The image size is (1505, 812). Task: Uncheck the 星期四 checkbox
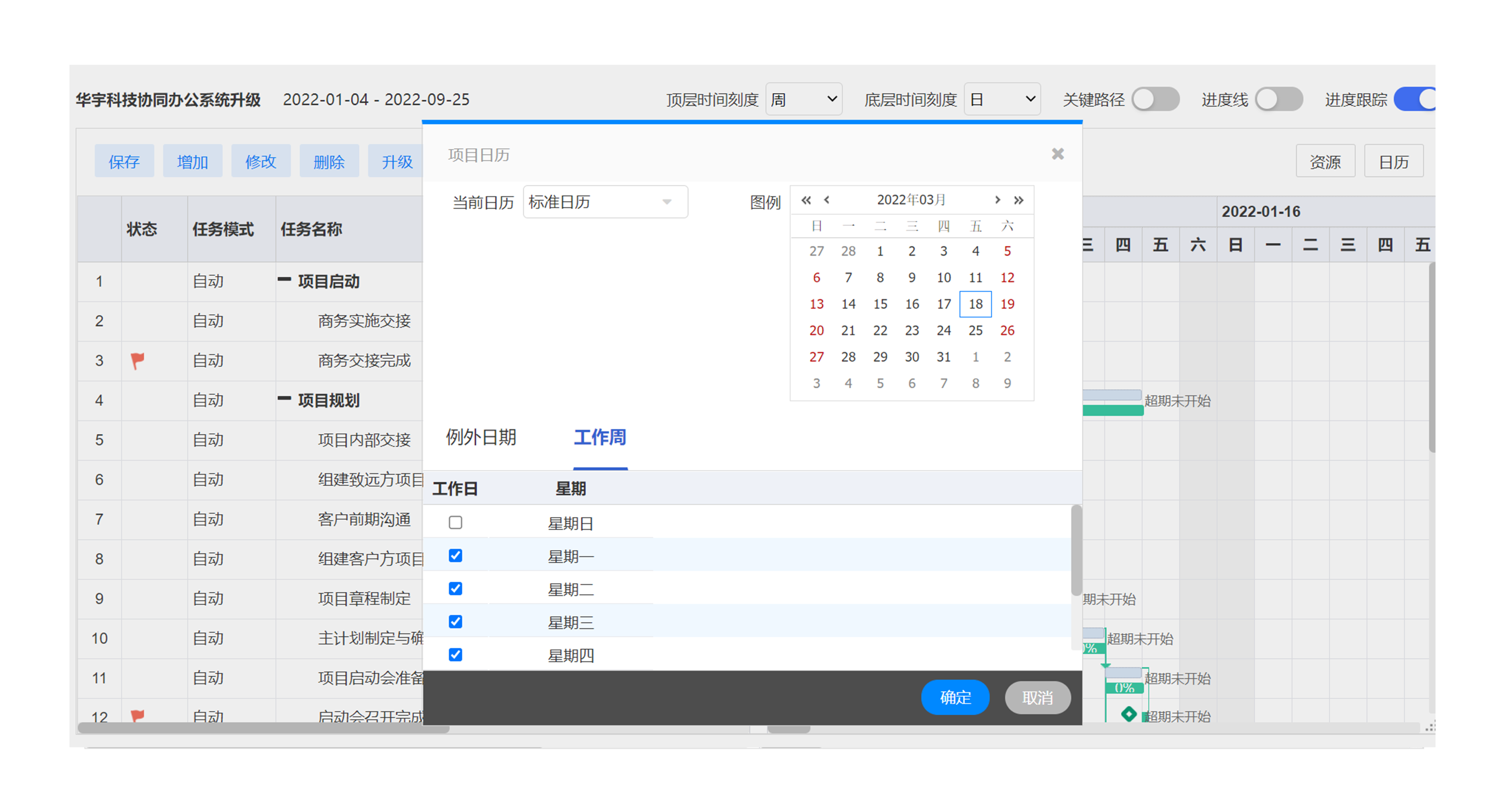coord(455,655)
